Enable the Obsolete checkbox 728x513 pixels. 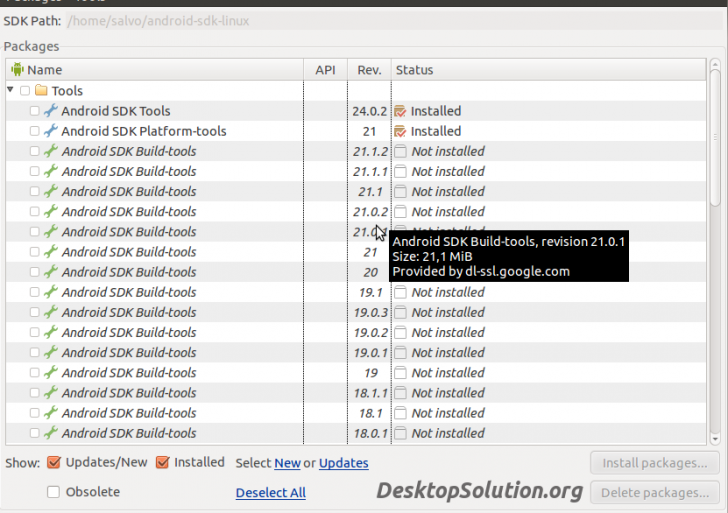click(54, 492)
